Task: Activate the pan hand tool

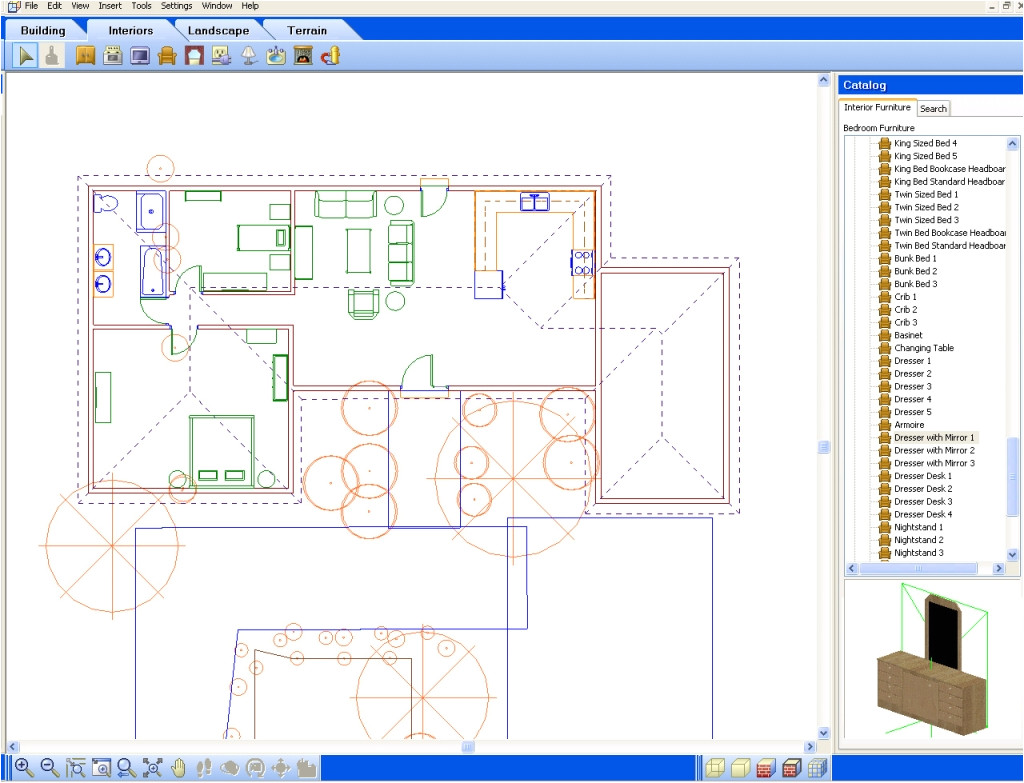Action: [x=179, y=767]
